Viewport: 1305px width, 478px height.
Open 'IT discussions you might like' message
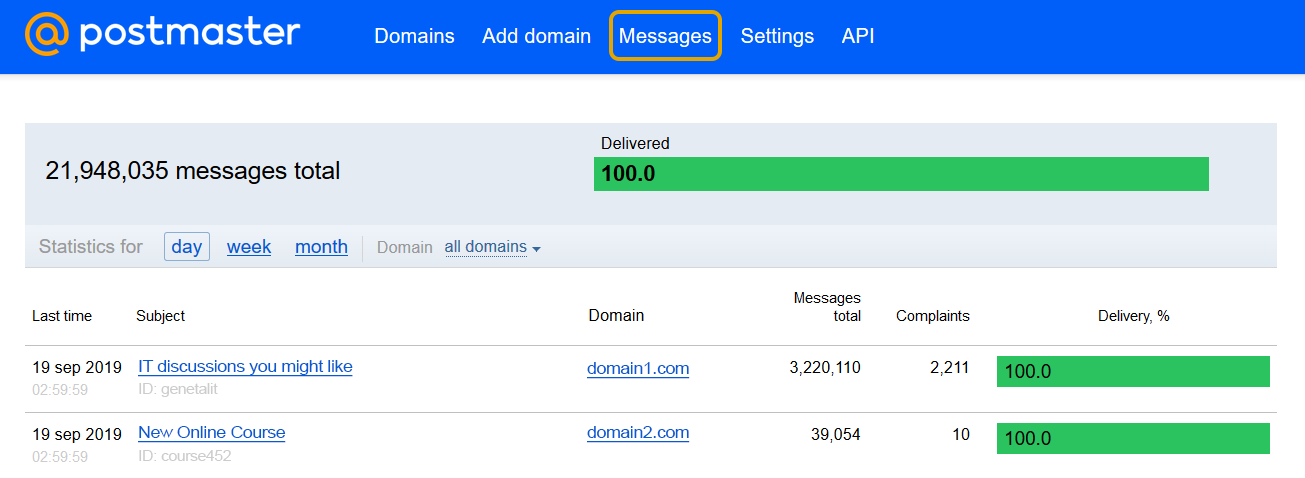point(245,367)
